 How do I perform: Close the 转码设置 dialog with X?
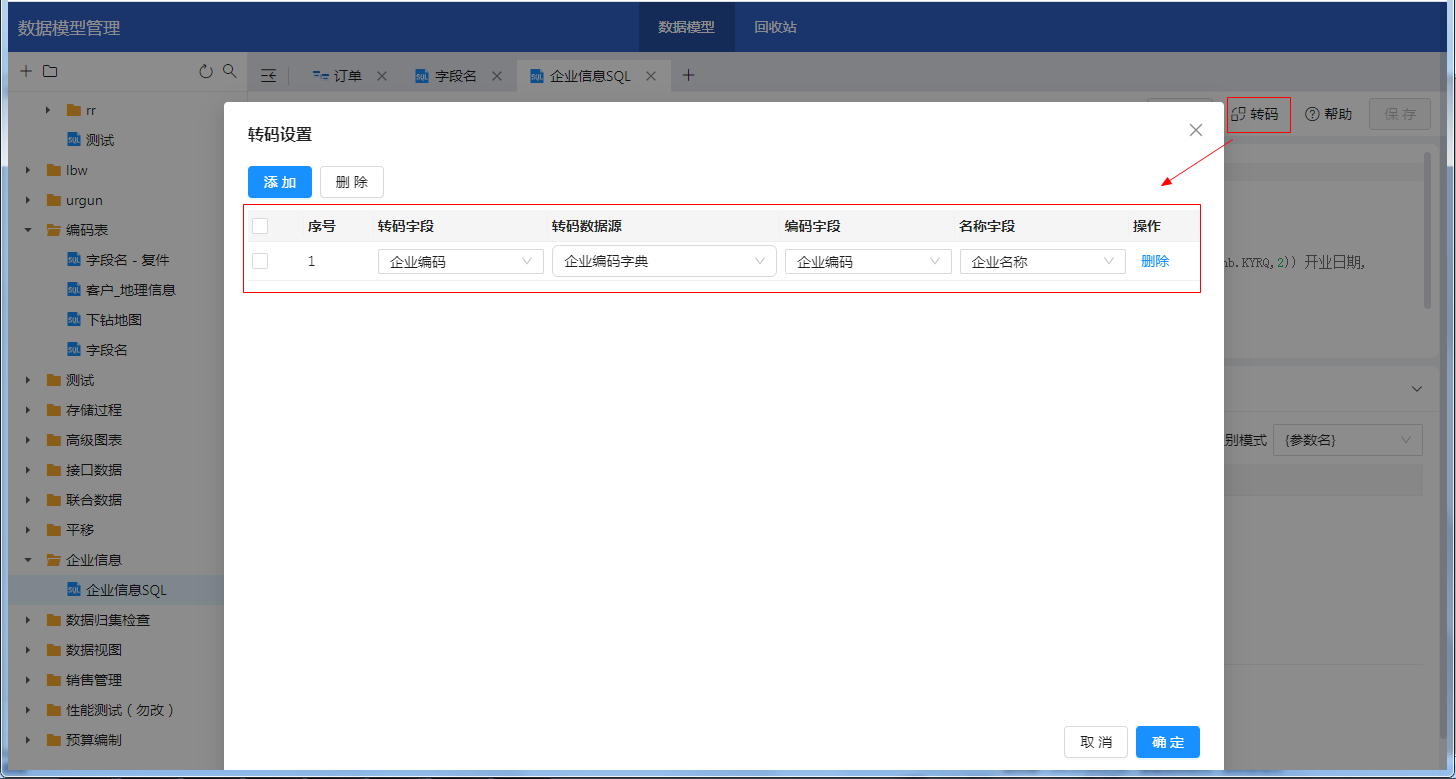point(1195,130)
